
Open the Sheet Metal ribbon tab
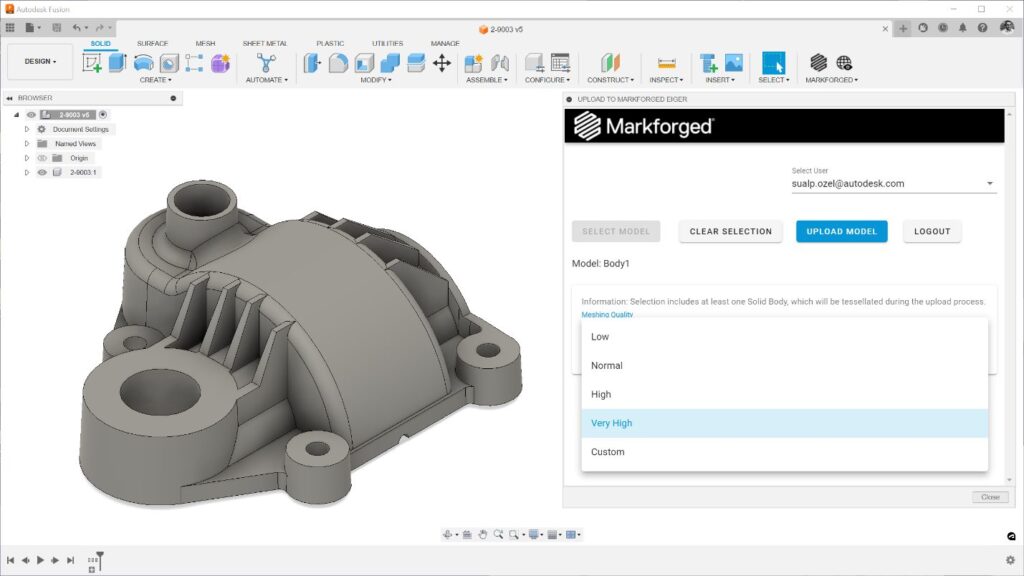[x=265, y=43]
